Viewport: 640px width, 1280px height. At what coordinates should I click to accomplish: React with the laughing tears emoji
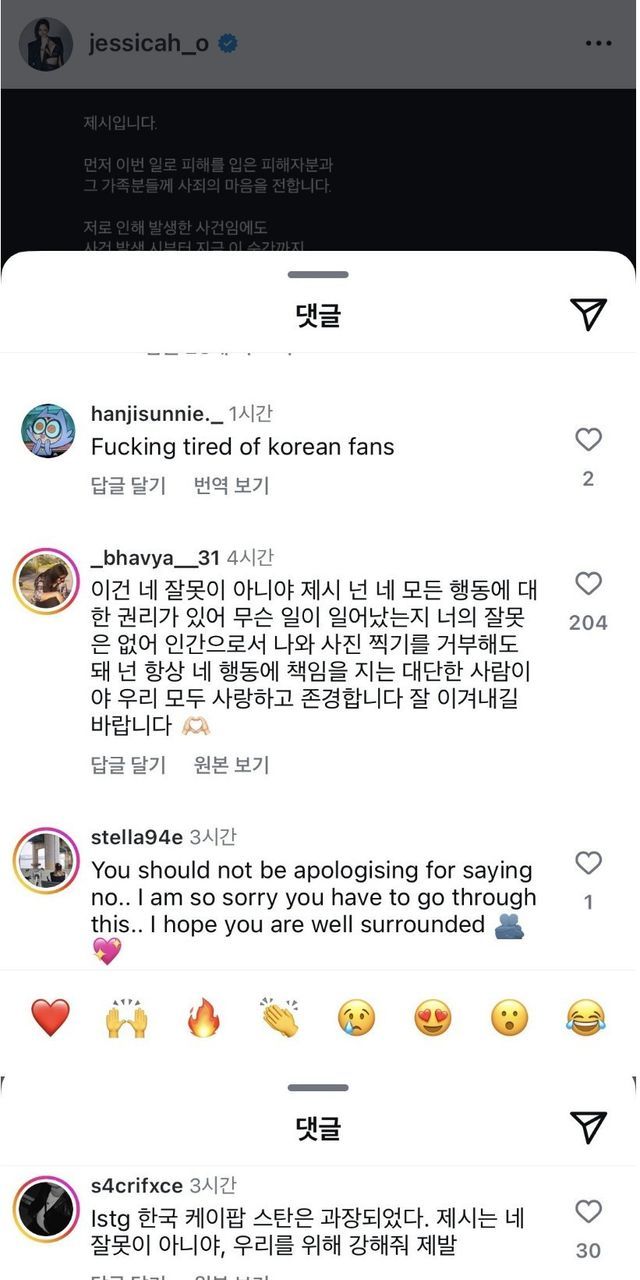click(587, 1018)
